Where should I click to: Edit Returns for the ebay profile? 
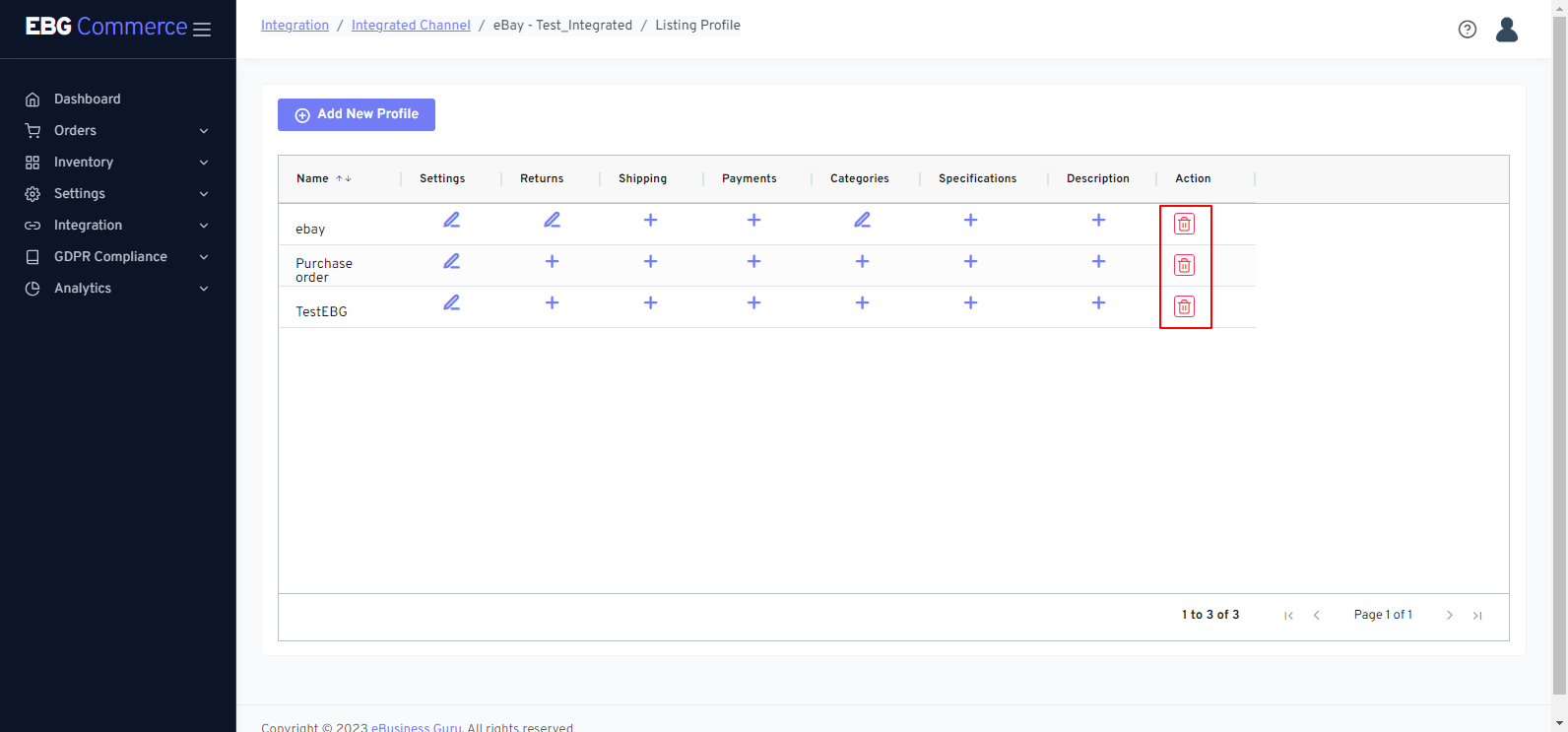point(552,220)
